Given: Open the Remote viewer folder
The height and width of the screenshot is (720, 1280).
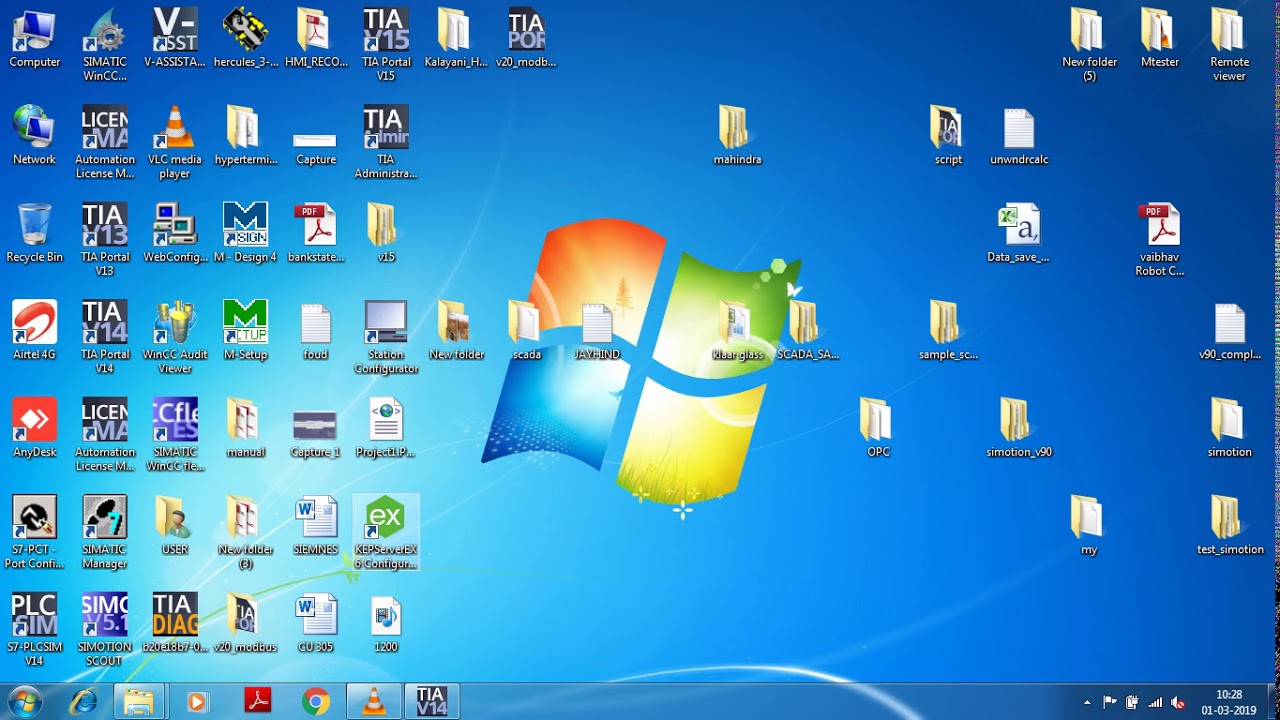Looking at the screenshot, I should (1229, 45).
